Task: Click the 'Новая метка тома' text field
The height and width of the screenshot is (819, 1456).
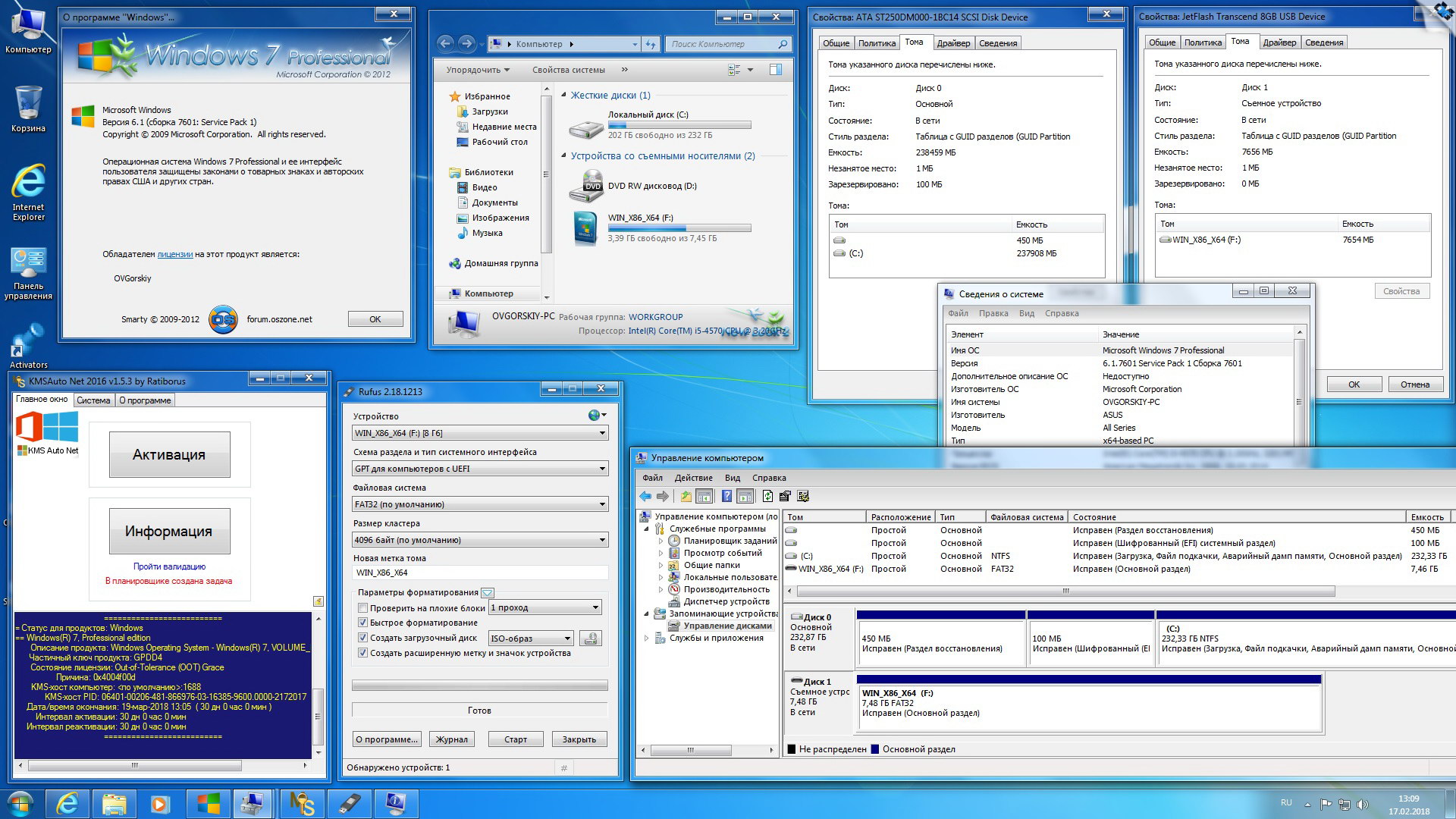Action: click(480, 573)
